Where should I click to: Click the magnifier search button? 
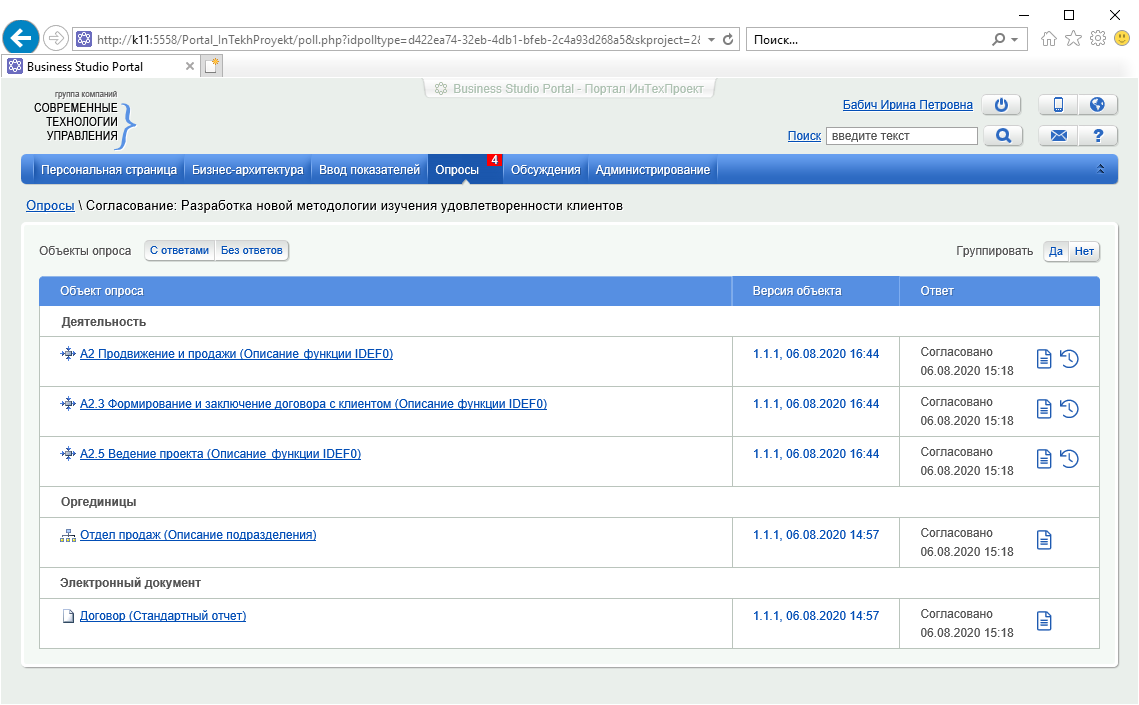coord(1003,136)
